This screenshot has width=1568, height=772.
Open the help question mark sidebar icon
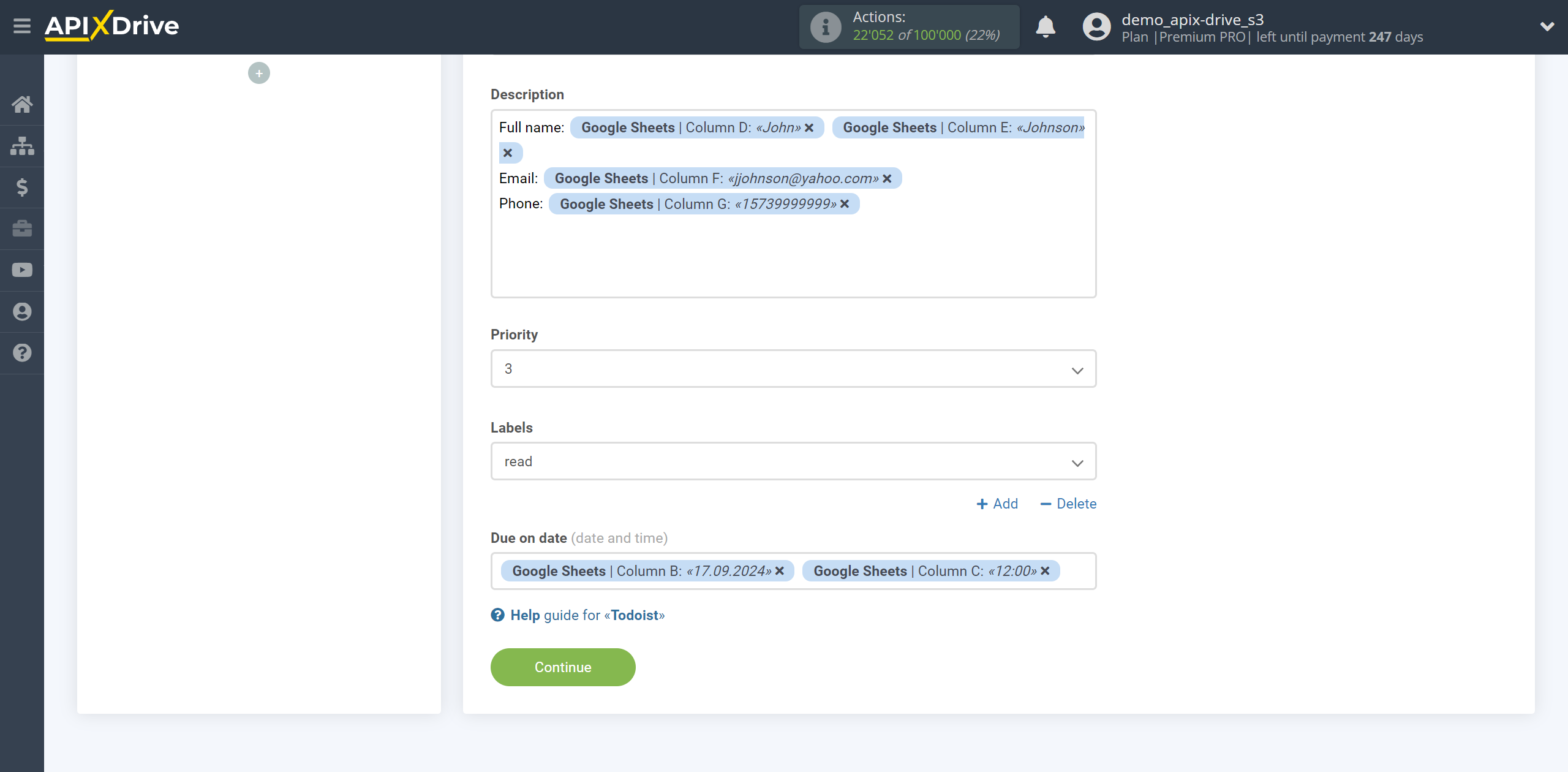[x=22, y=353]
